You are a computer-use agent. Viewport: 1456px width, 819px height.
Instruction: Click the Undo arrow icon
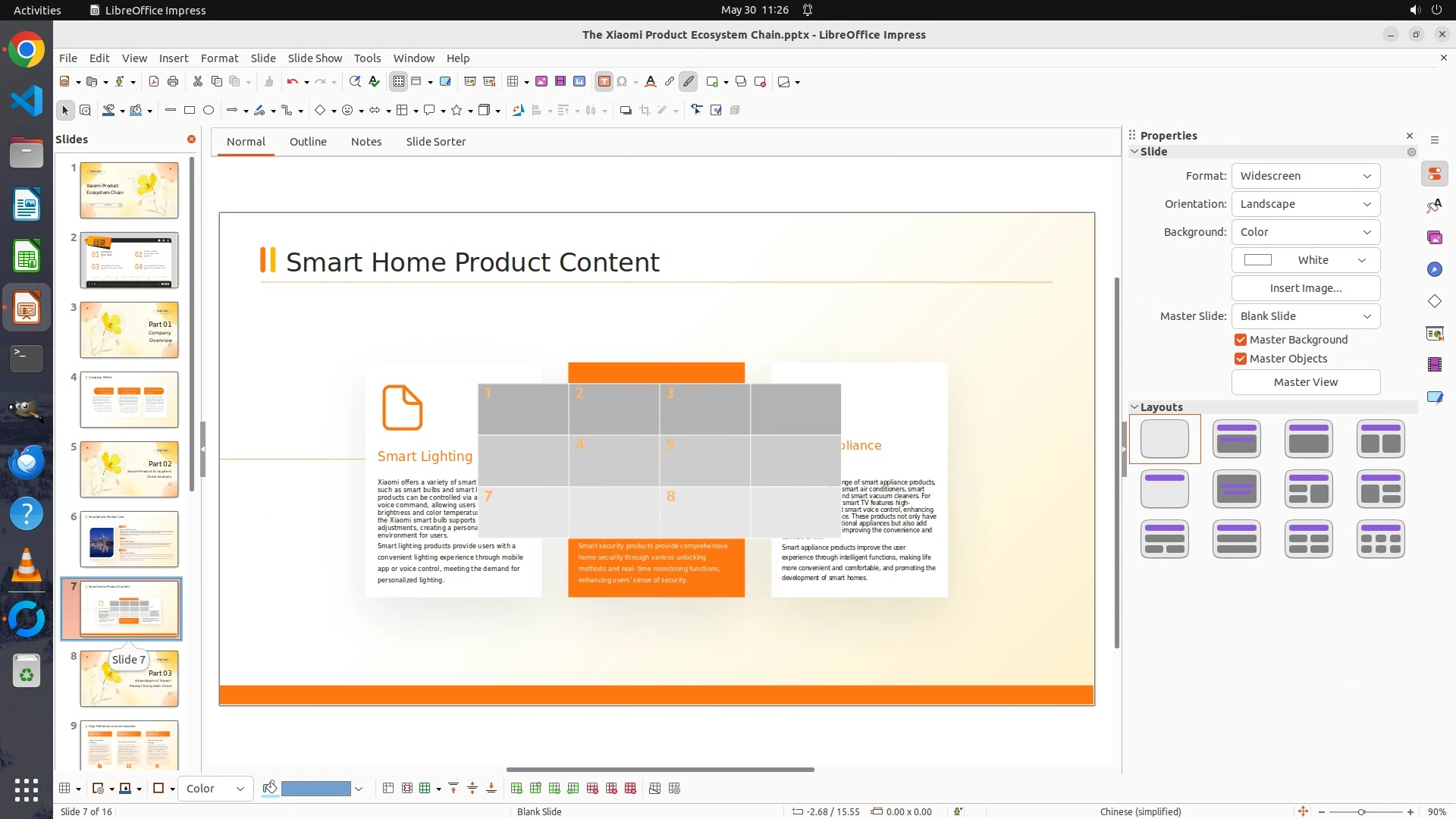pos(292,82)
